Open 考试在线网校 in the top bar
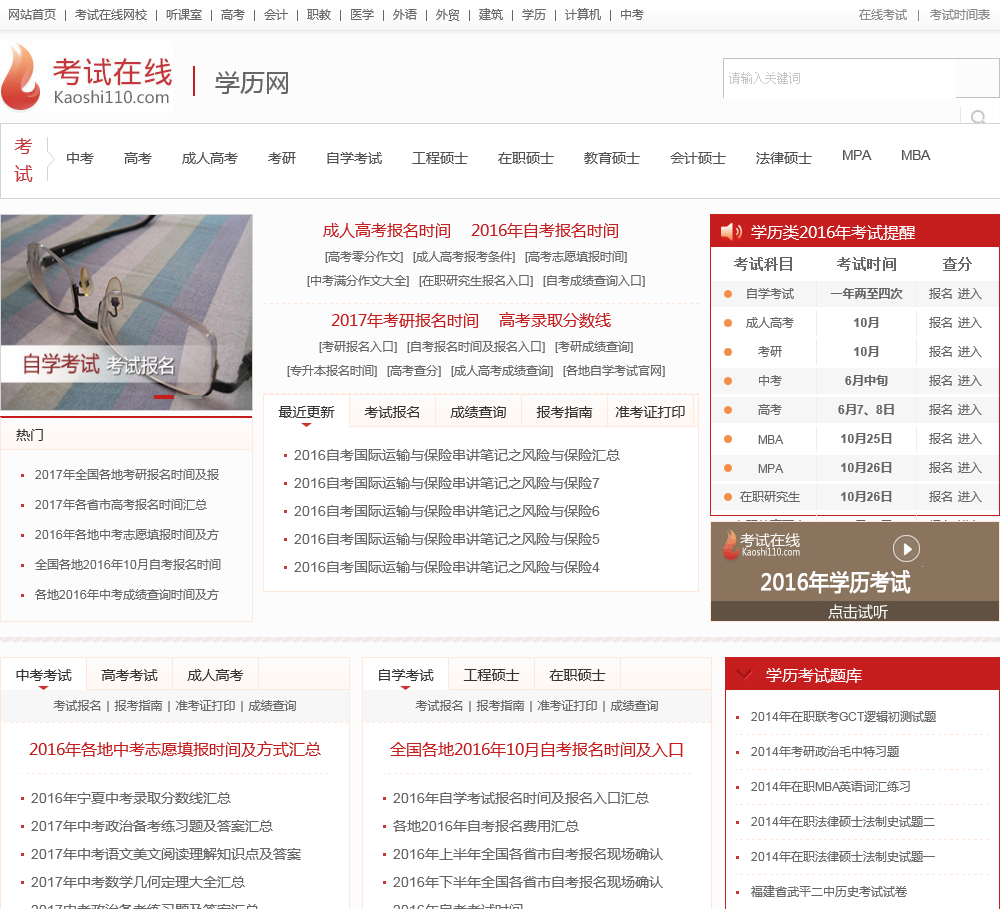Screen dimensions: 1000x909 [x=111, y=15]
